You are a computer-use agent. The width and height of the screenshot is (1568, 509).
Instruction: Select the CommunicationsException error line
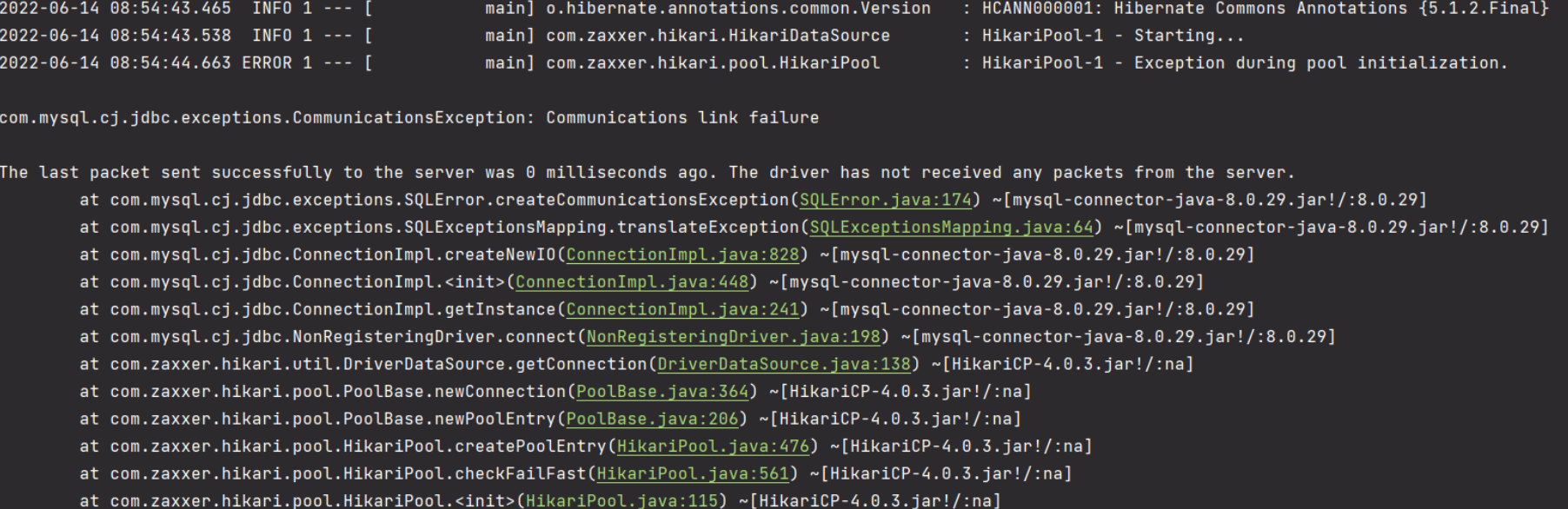click(x=409, y=117)
